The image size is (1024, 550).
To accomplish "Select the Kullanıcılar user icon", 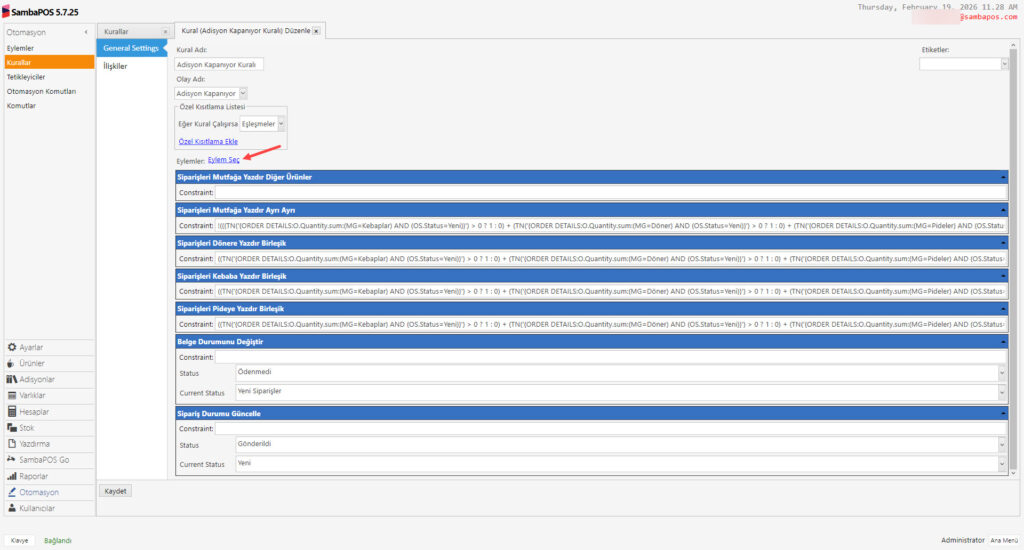I will (x=12, y=508).
